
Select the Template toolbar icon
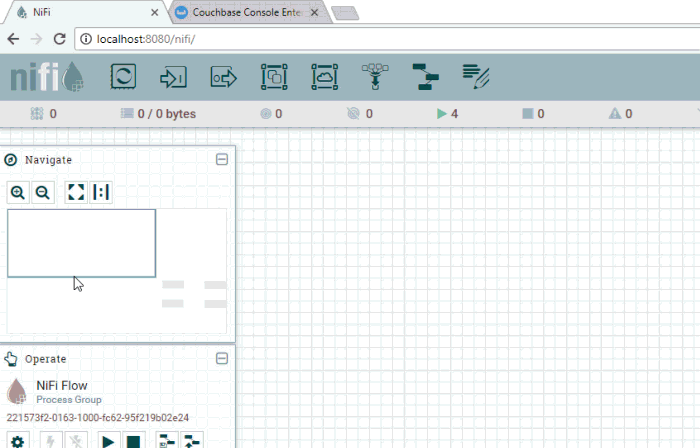[426, 77]
